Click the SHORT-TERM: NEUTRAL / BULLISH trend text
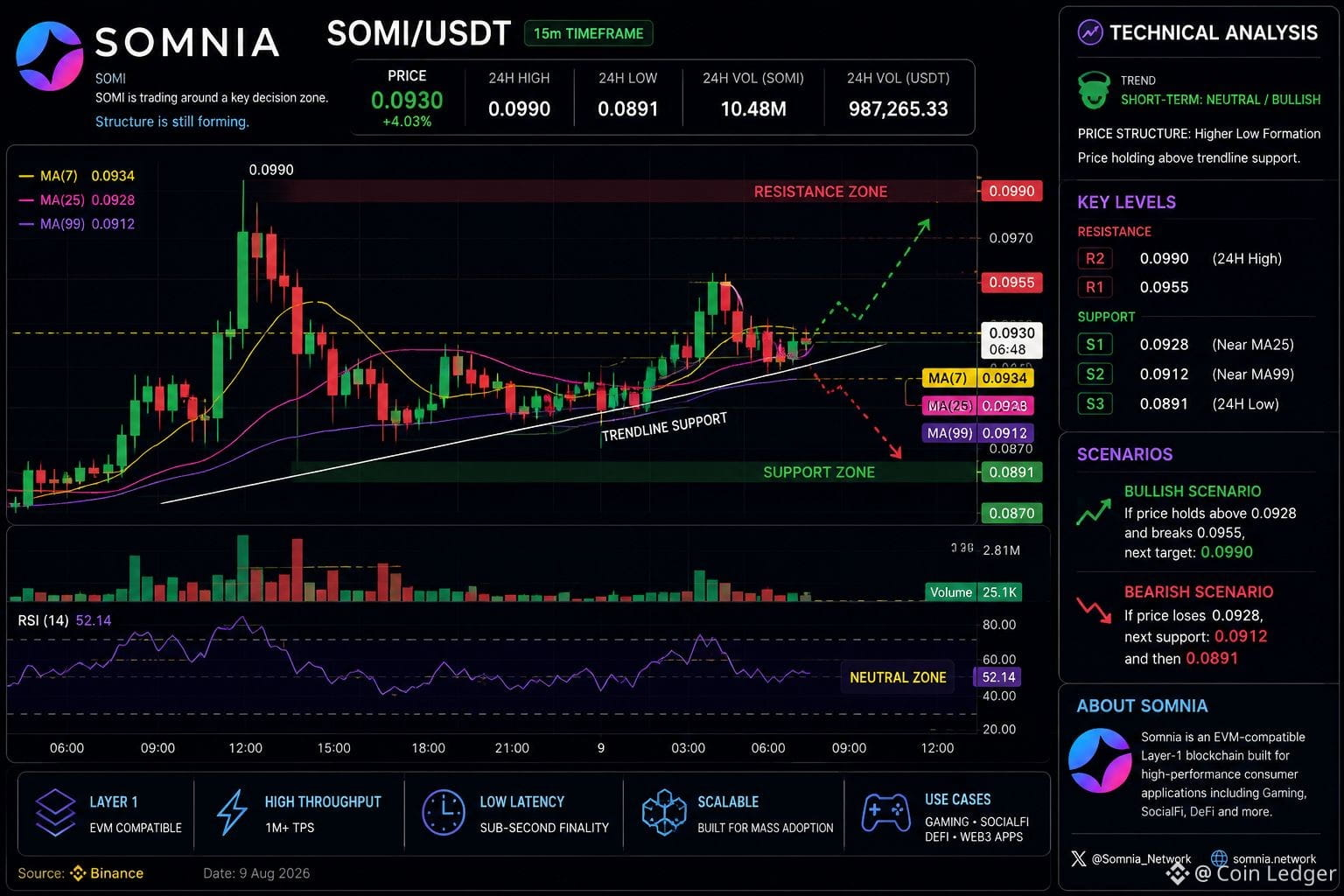 pyautogui.click(x=1221, y=100)
